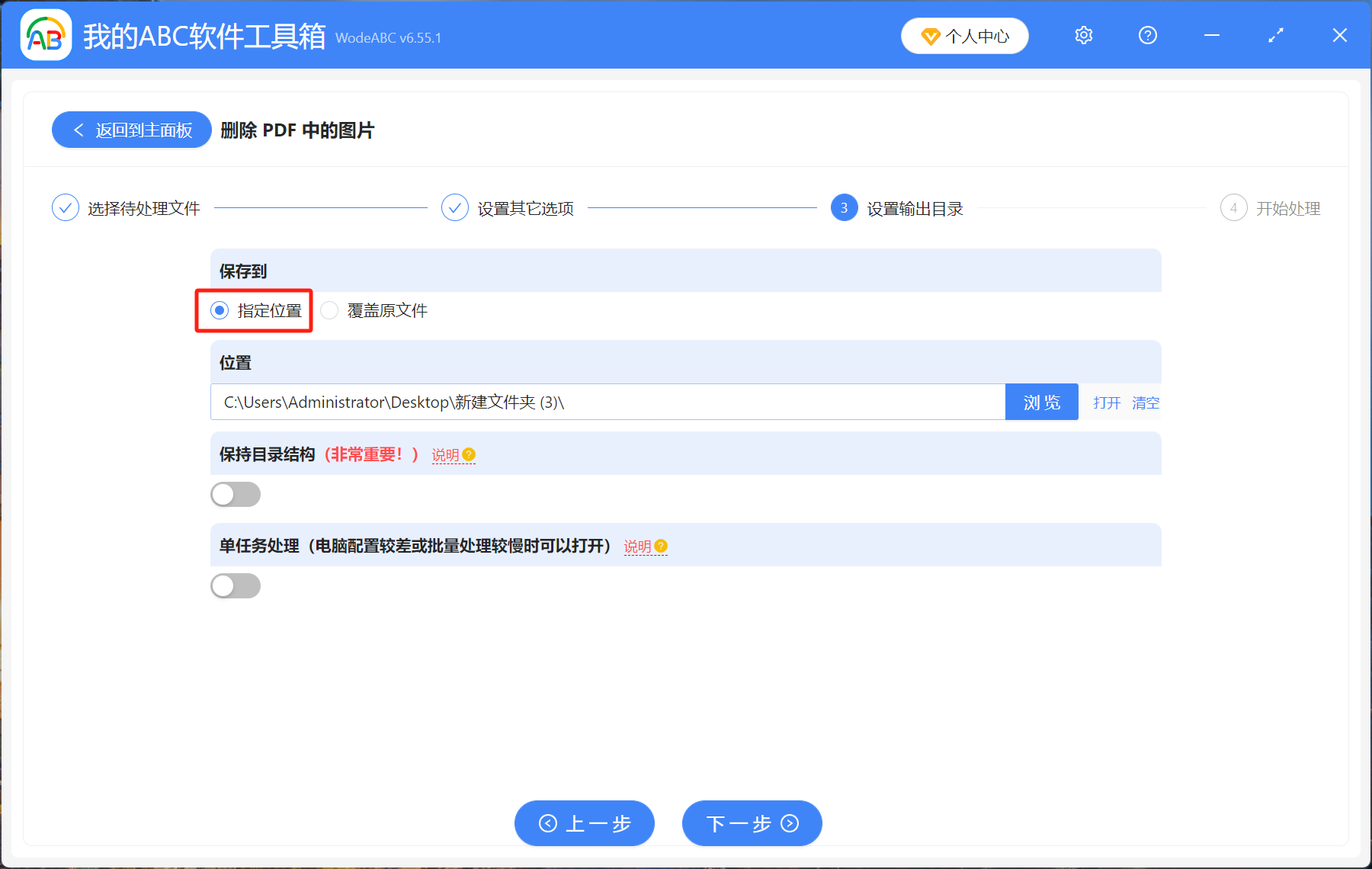Click 清空 to clear the path

(x=1146, y=402)
